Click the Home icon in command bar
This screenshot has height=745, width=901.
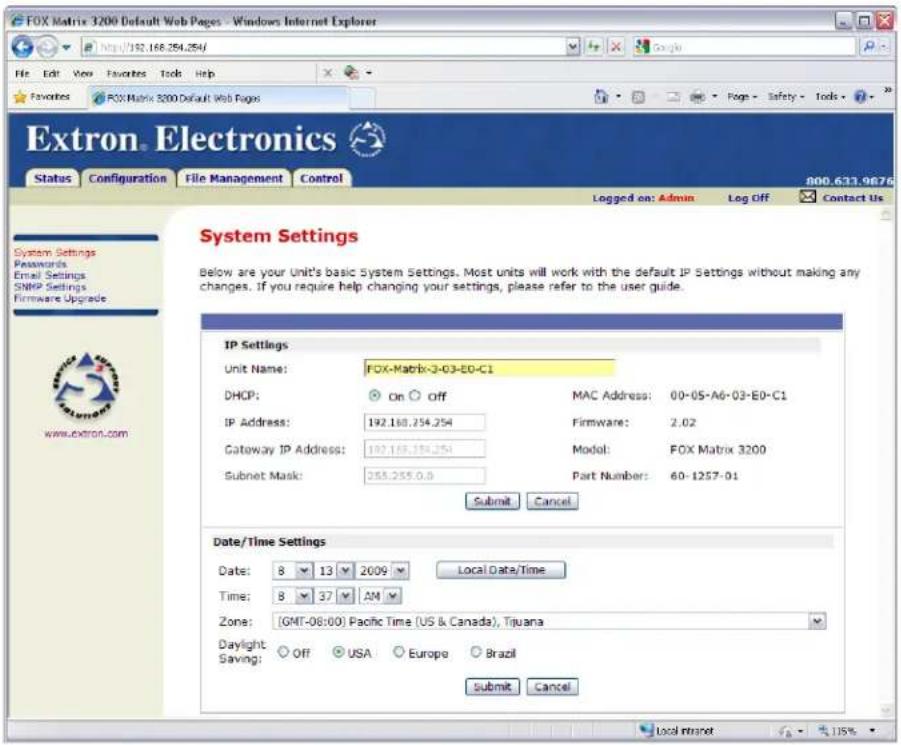pos(600,96)
